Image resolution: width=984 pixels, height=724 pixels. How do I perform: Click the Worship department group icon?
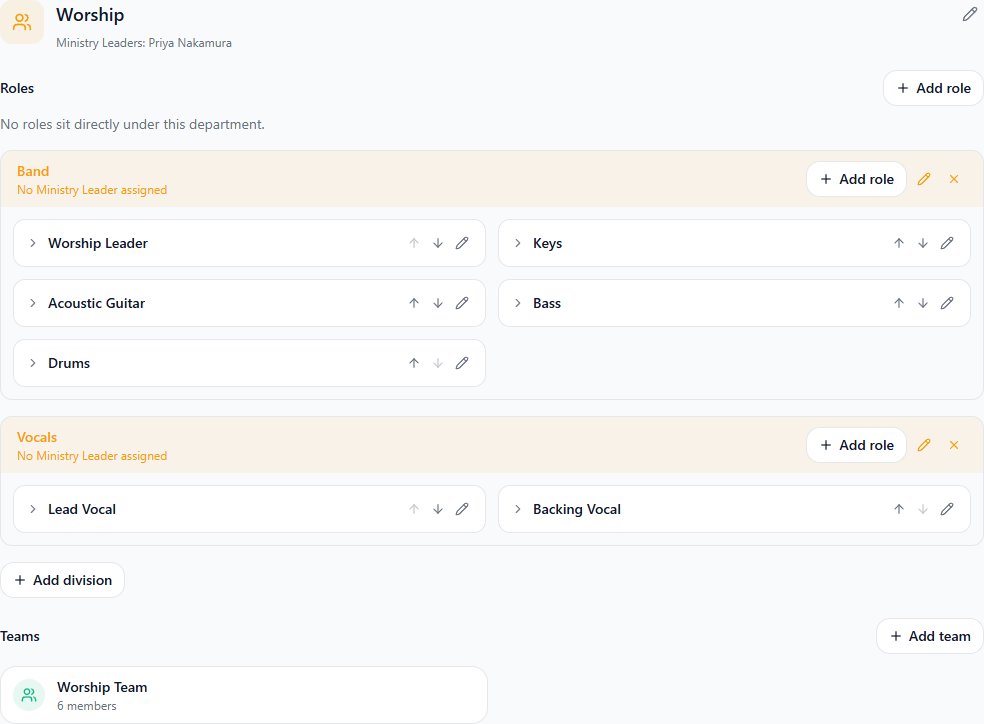tap(22, 23)
